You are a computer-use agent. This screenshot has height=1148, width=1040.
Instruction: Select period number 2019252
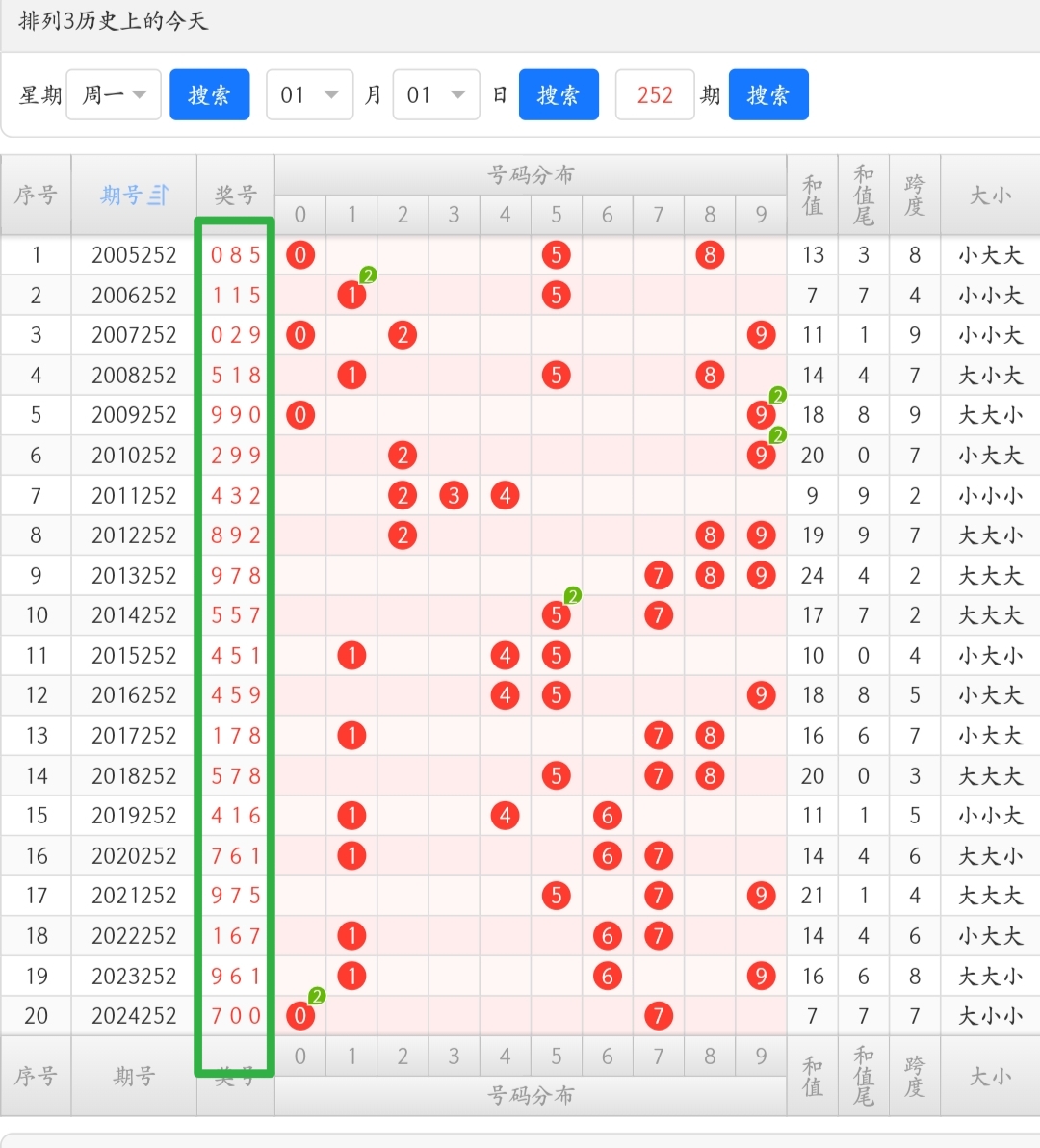tap(134, 815)
